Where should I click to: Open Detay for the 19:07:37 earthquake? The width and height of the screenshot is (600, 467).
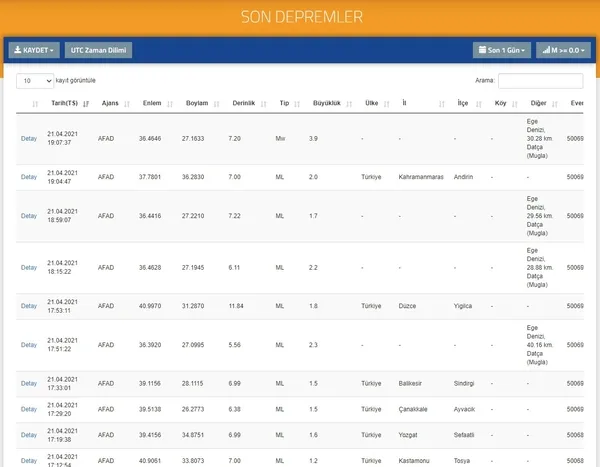29,139
